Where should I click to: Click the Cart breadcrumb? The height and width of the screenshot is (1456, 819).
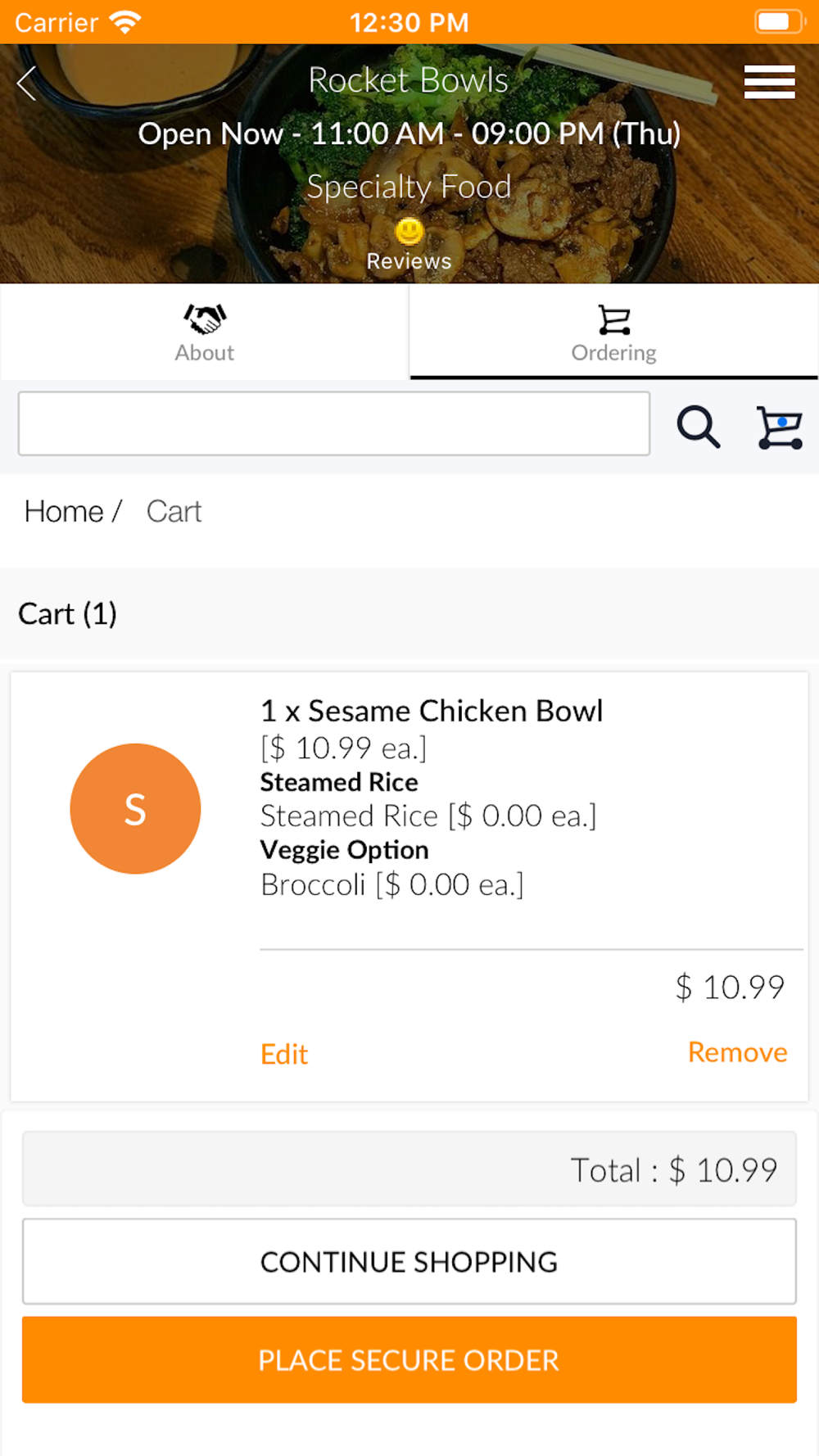click(x=174, y=511)
